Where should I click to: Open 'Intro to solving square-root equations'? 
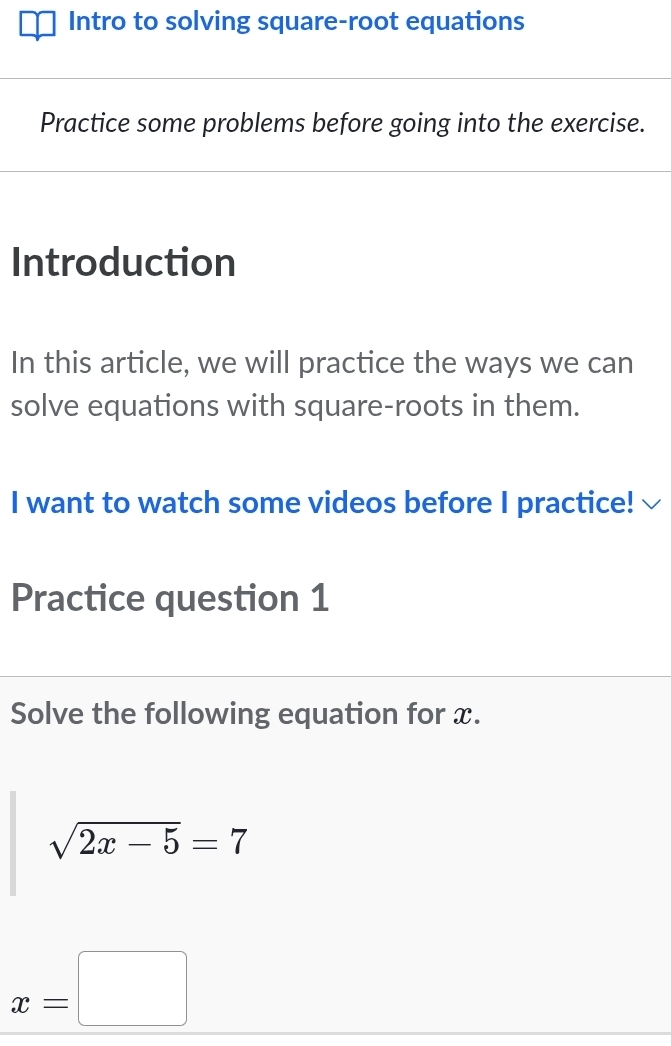[296, 21]
